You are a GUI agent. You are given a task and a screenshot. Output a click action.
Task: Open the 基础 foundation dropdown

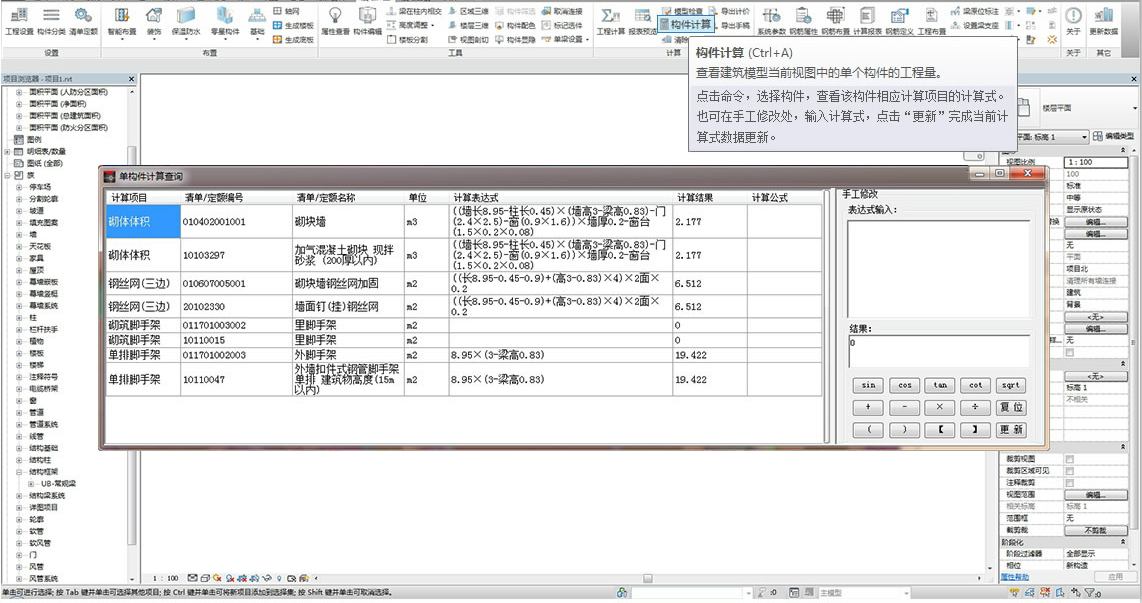257,22
